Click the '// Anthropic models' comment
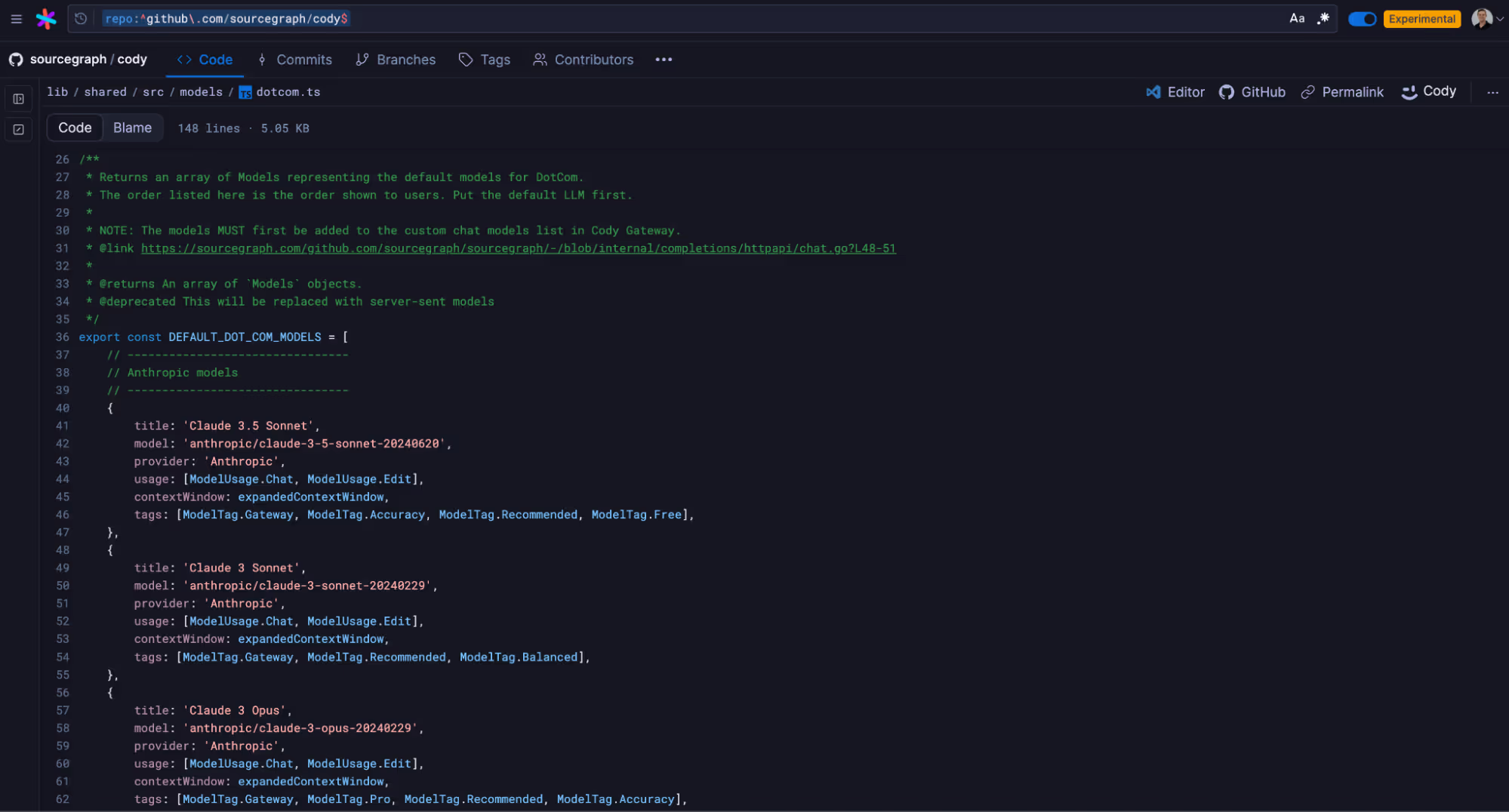This screenshot has width=1509, height=812. [172, 373]
